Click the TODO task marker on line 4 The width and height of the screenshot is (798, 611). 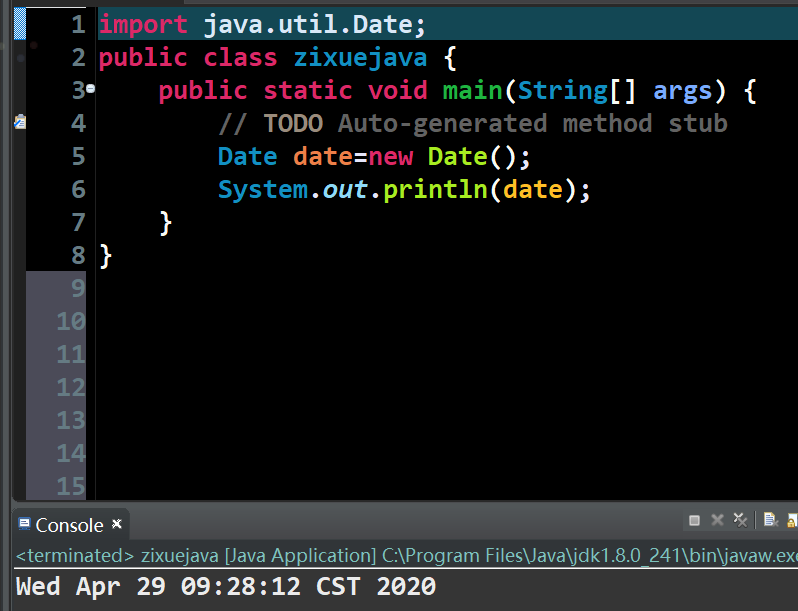[x=20, y=122]
